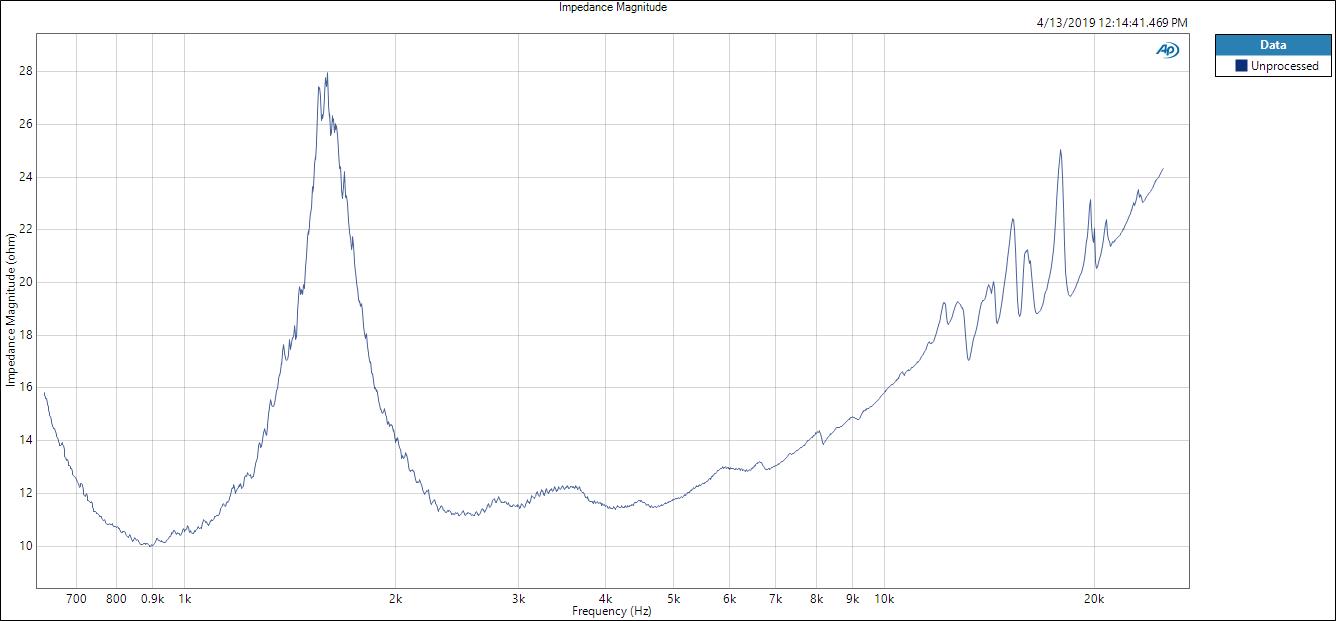The image size is (1336, 621).
Task: Click the 700 frequency tick label
Action: (76, 599)
